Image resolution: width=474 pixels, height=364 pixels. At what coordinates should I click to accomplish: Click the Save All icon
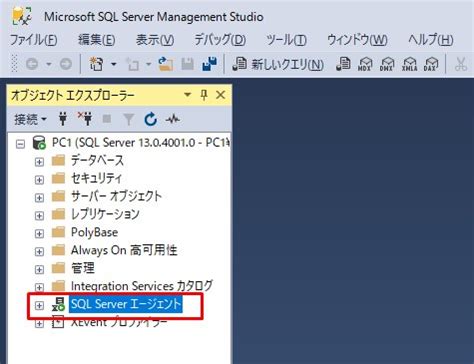[x=209, y=63]
